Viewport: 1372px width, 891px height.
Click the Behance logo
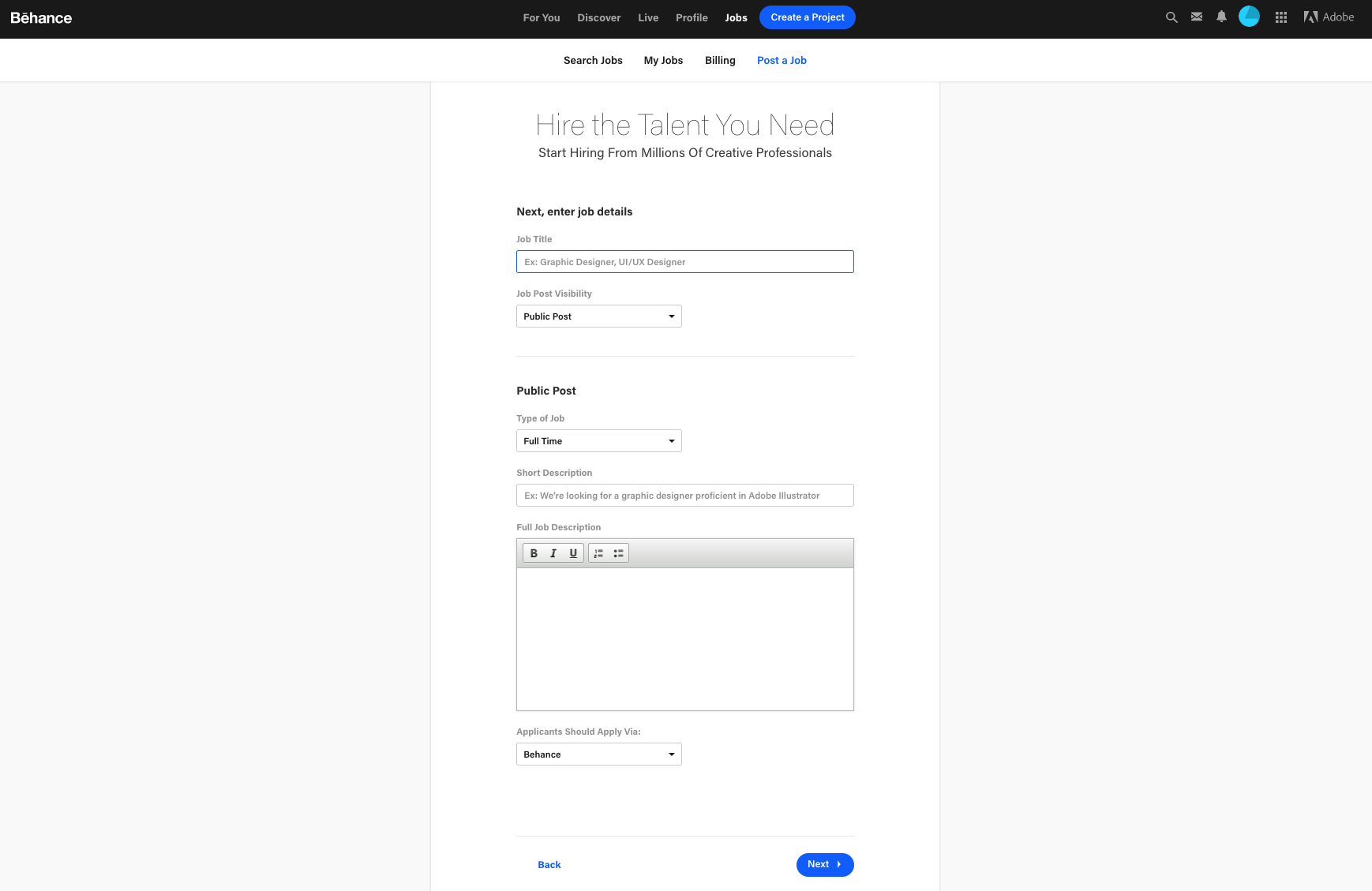click(x=41, y=17)
